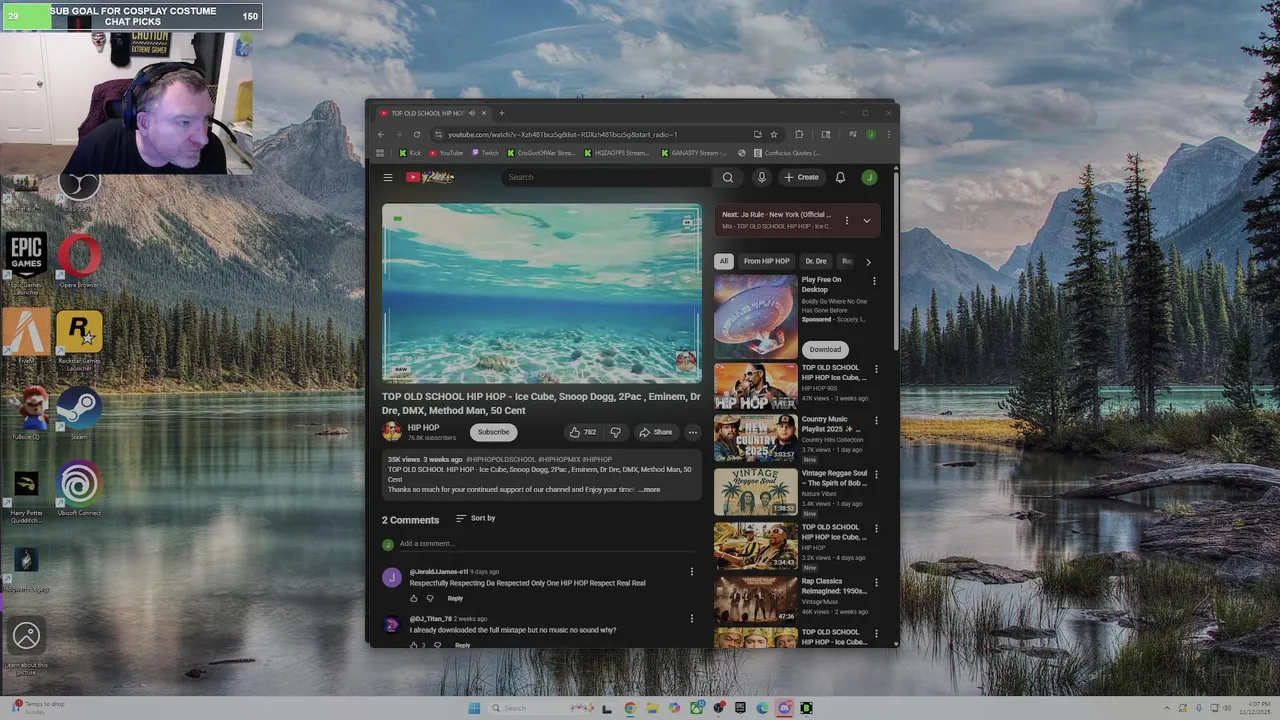1280x720 pixels.
Task: Show hidden system tray icons chevron
Action: click(x=1167, y=708)
